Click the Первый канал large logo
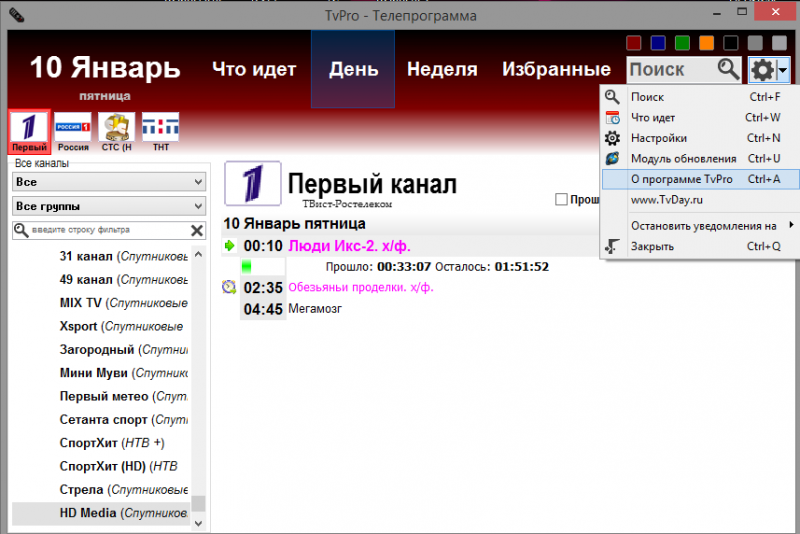Image resolution: width=800 pixels, height=534 pixels. pyautogui.click(x=253, y=184)
